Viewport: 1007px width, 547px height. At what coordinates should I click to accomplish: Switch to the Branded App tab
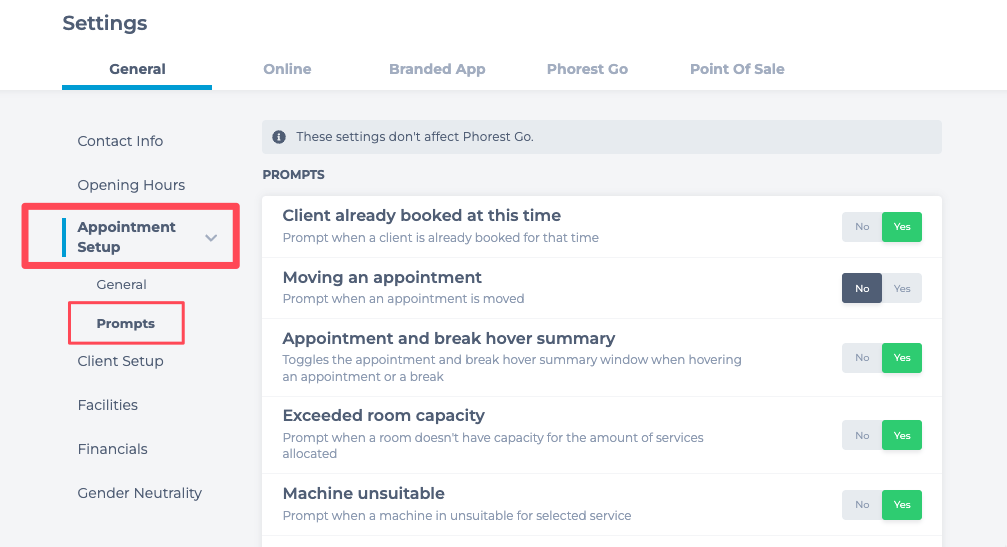(437, 69)
